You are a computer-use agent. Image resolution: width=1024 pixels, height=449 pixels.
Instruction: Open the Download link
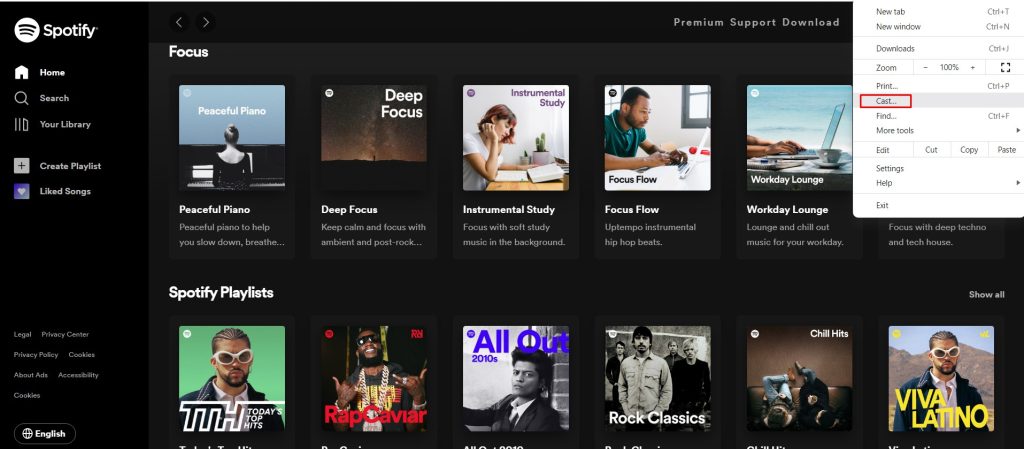click(x=810, y=22)
